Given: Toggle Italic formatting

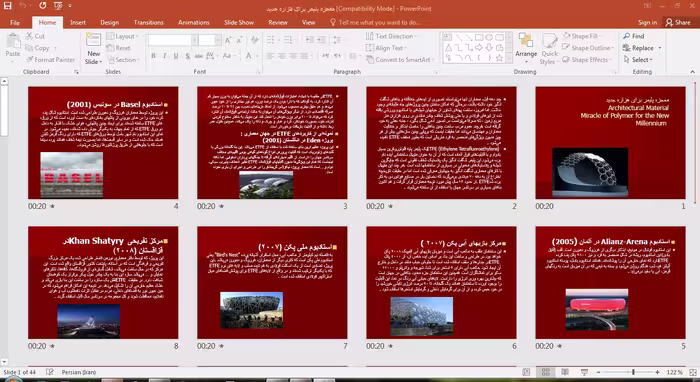Looking at the screenshot, I should point(164,56).
